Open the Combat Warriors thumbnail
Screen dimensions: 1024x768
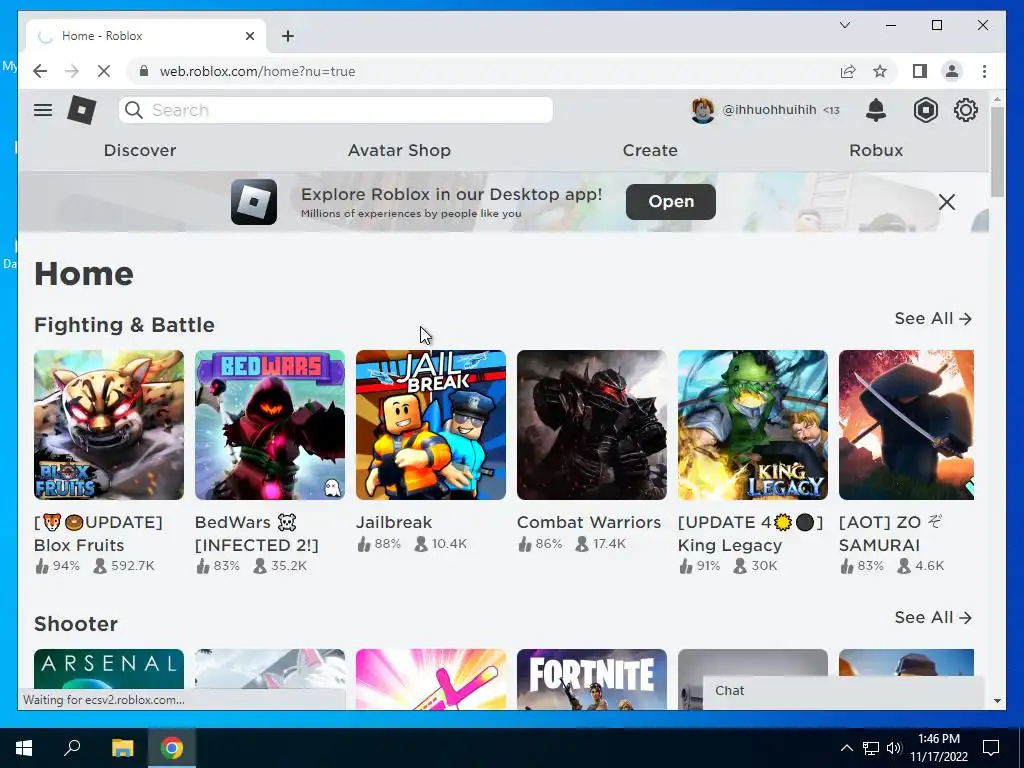pyautogui.click(x=592, y=425)
